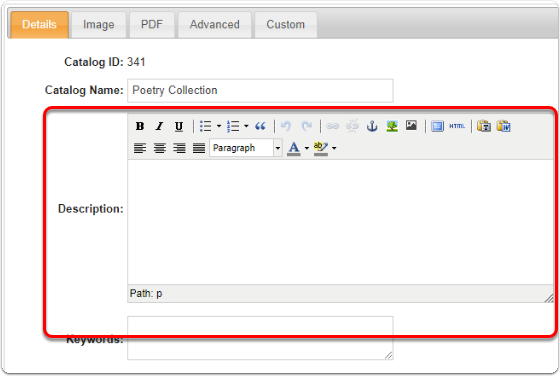
Task: Insert a numbered list
Action: (233, 126)
